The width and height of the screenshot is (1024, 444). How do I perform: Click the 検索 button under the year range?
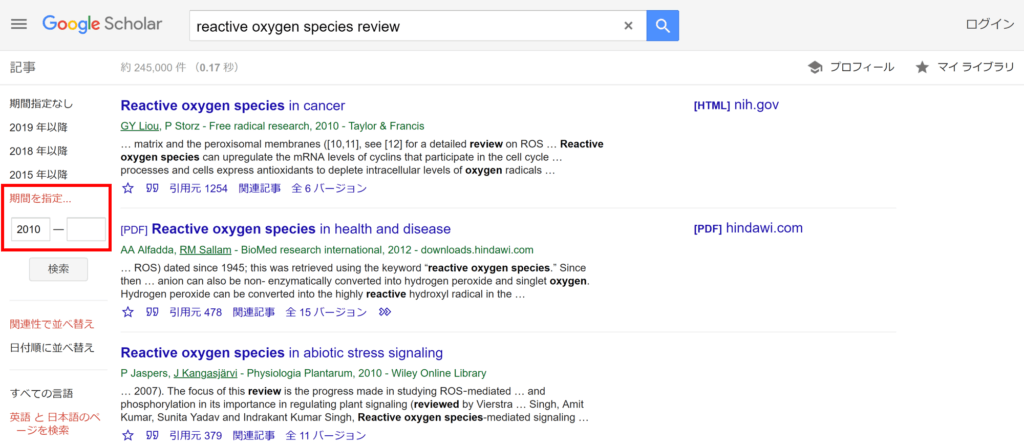[58, 269]
